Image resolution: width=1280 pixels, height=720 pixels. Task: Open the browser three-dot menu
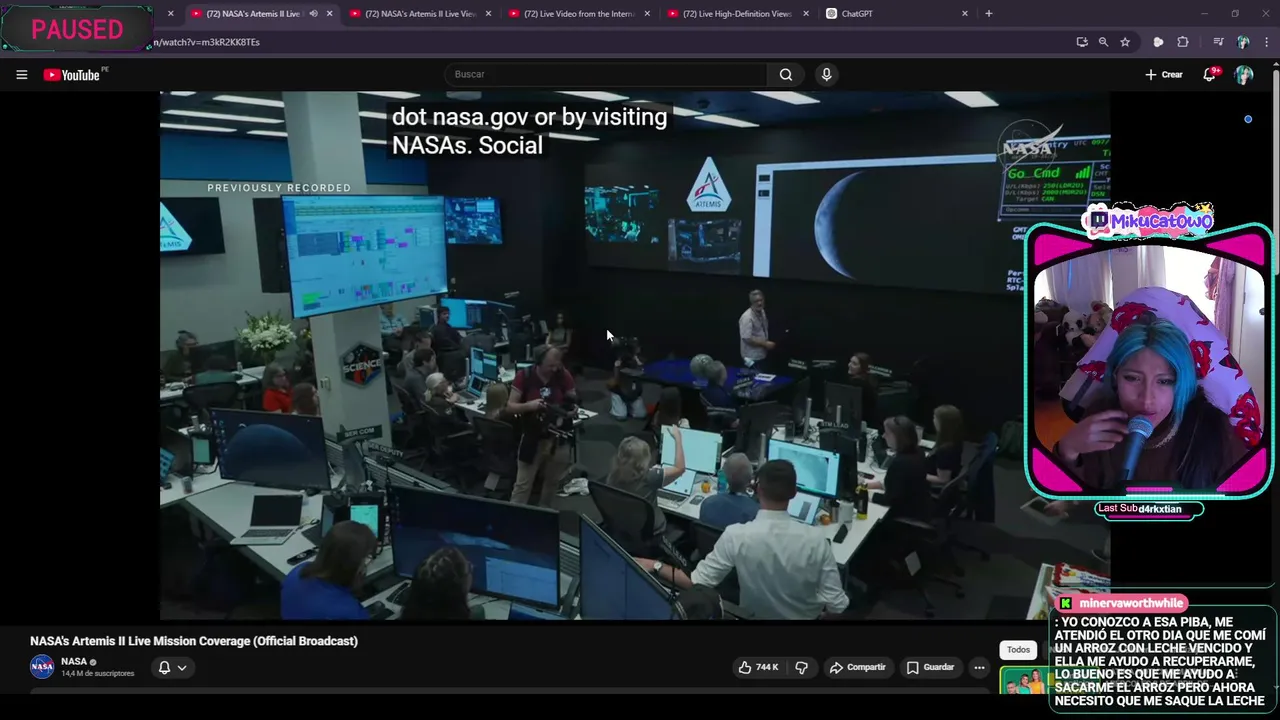[x=1265, y=42]
